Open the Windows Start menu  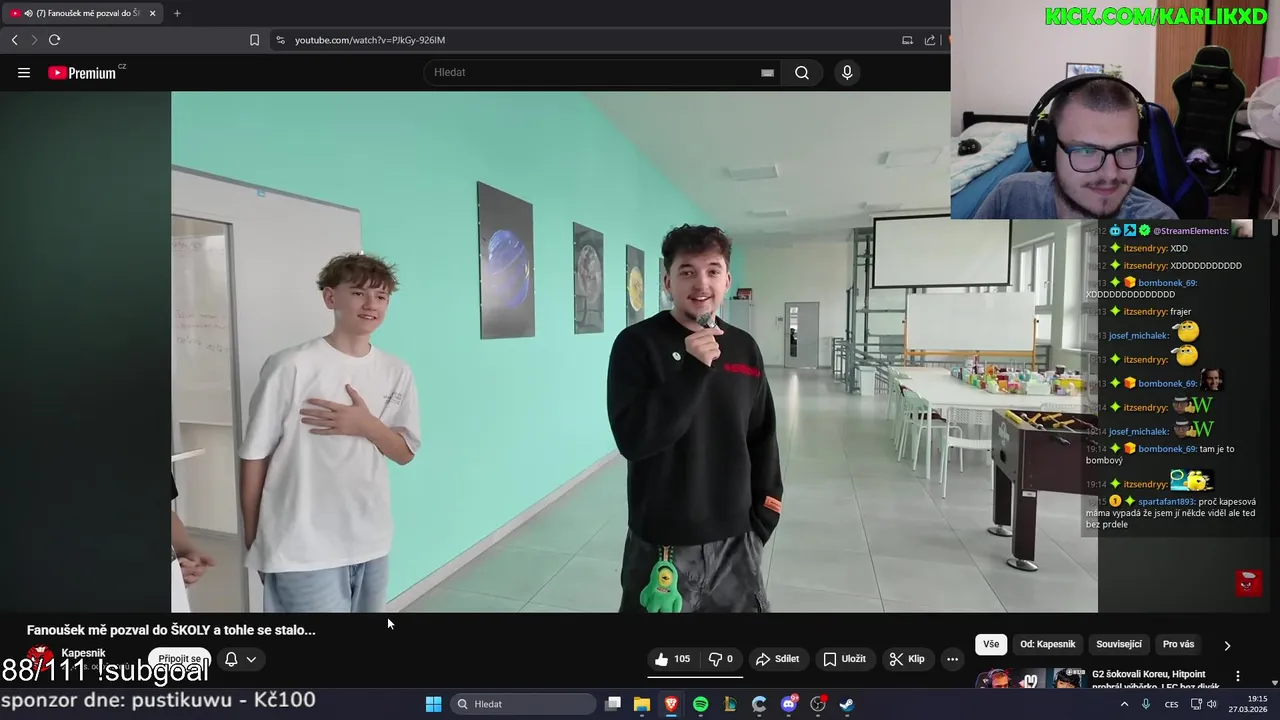click(433, 704)
